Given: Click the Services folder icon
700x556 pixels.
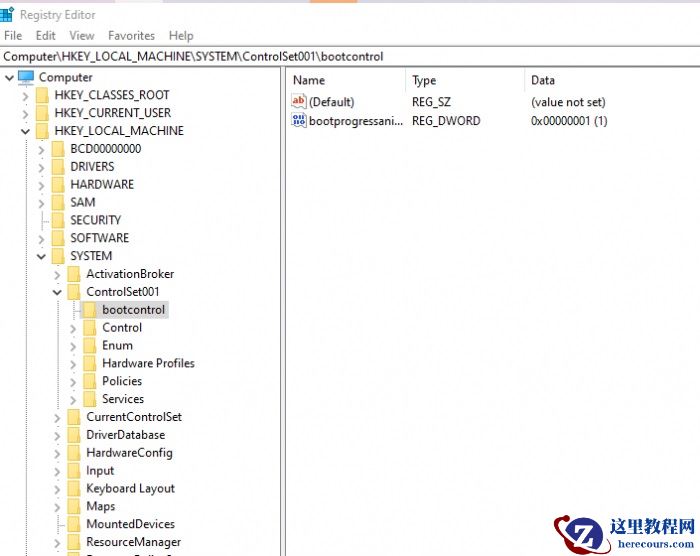Looking at the screenshot, I should pyautogui.click(x=90, y=399).
